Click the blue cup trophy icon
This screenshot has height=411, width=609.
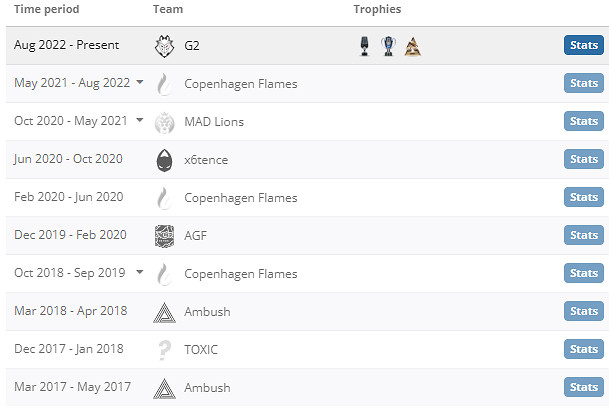(x=388, y=46)
